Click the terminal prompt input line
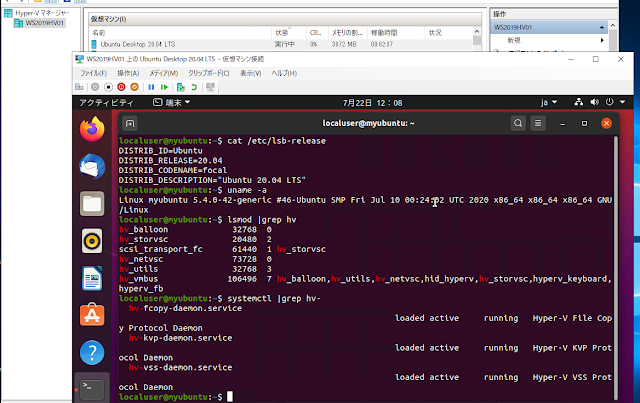Image resolution: width=640 pixels, height=403 pixels. [x=367, y=396]
